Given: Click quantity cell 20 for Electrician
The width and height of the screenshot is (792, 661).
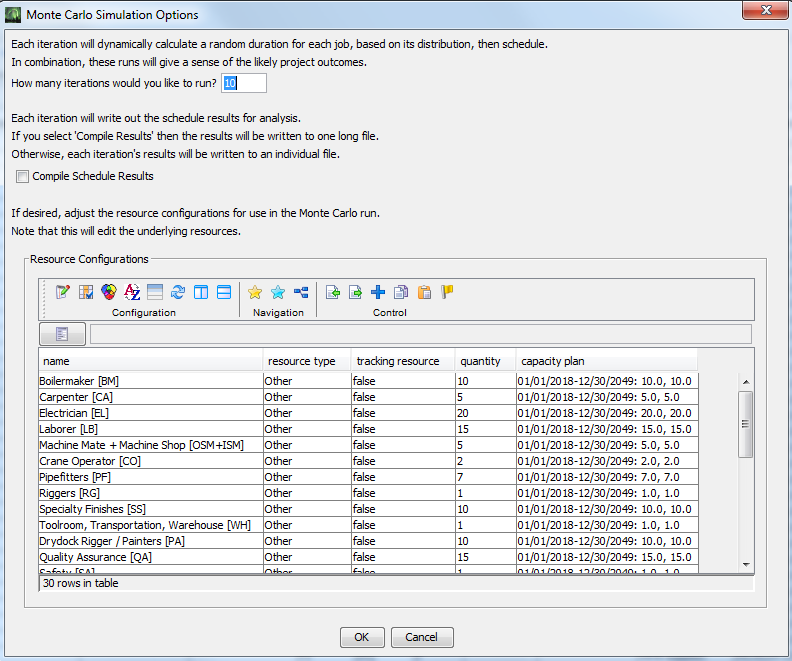Looking at the screenshot, I should [485, 413].
